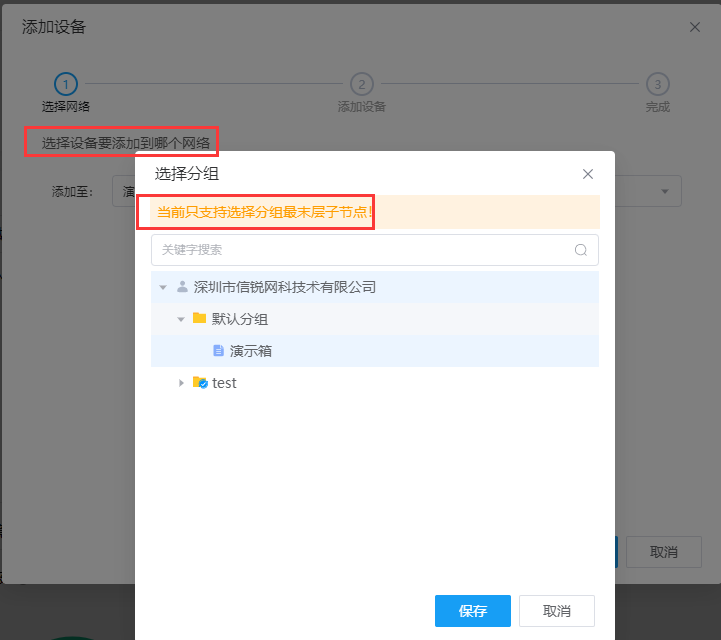This screenshot has height=640, width=721.
Task: Close the 添加设备 window with the X
Action: pyautogui.click(x=695, y=27)
